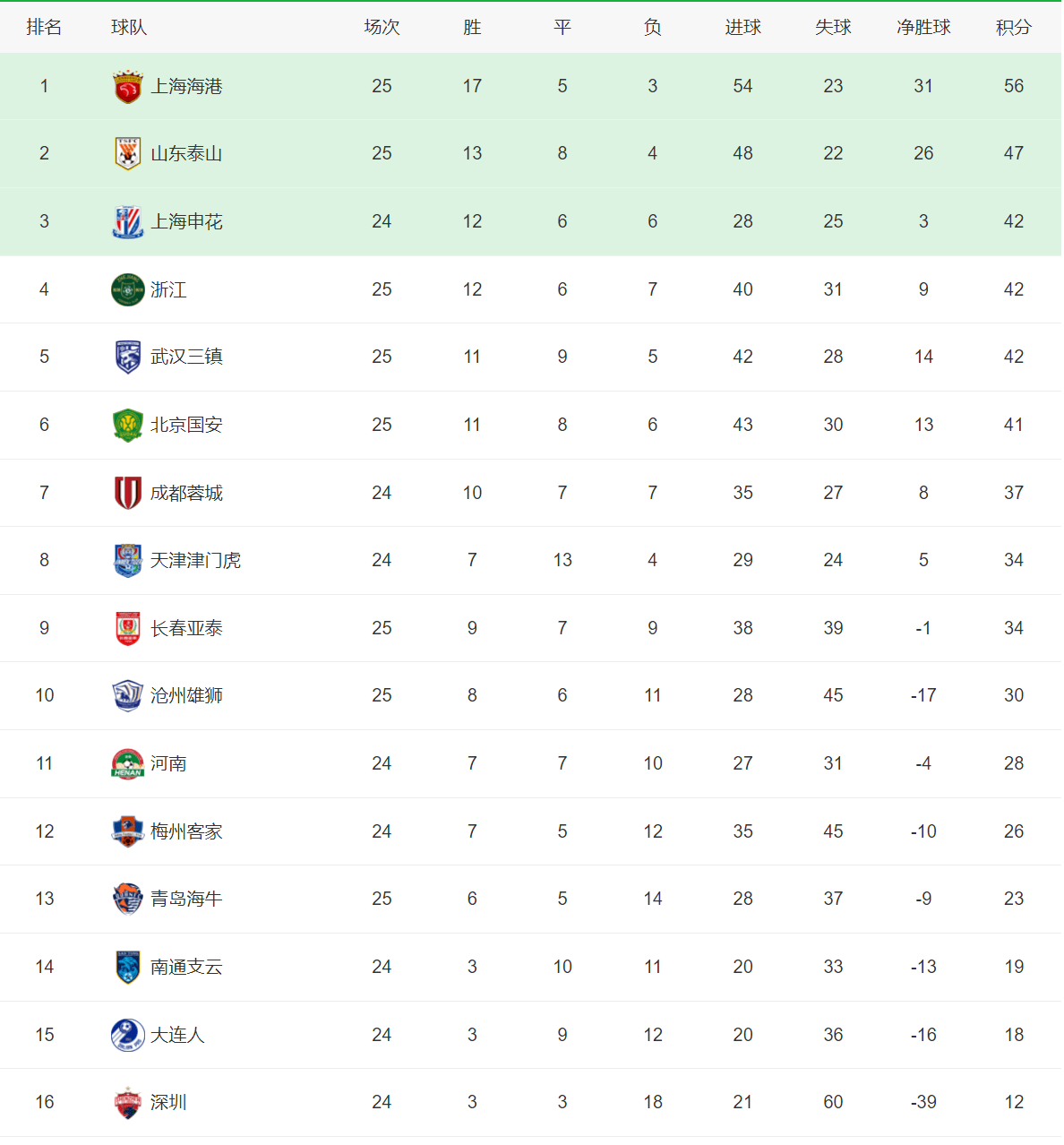
Task: Click the 积分 points column header
Action: tap(1013, 28)
